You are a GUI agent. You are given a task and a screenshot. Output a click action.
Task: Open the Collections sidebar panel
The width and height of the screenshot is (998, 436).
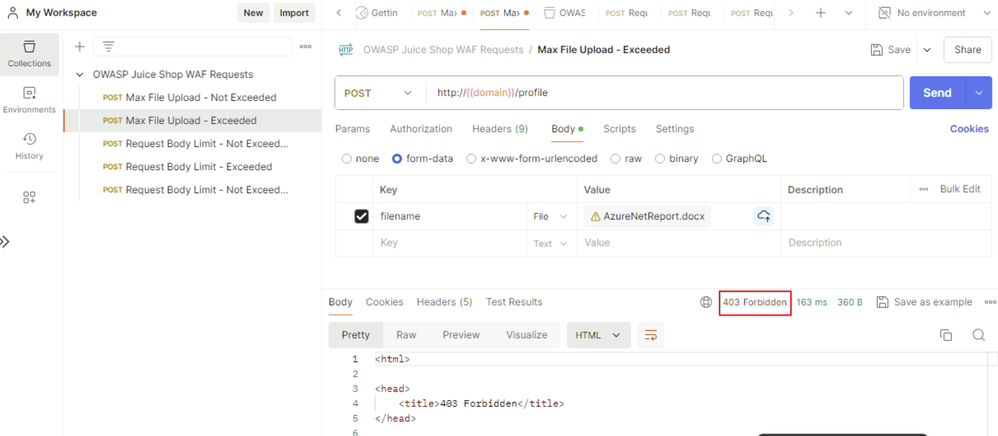coord(29,53)
